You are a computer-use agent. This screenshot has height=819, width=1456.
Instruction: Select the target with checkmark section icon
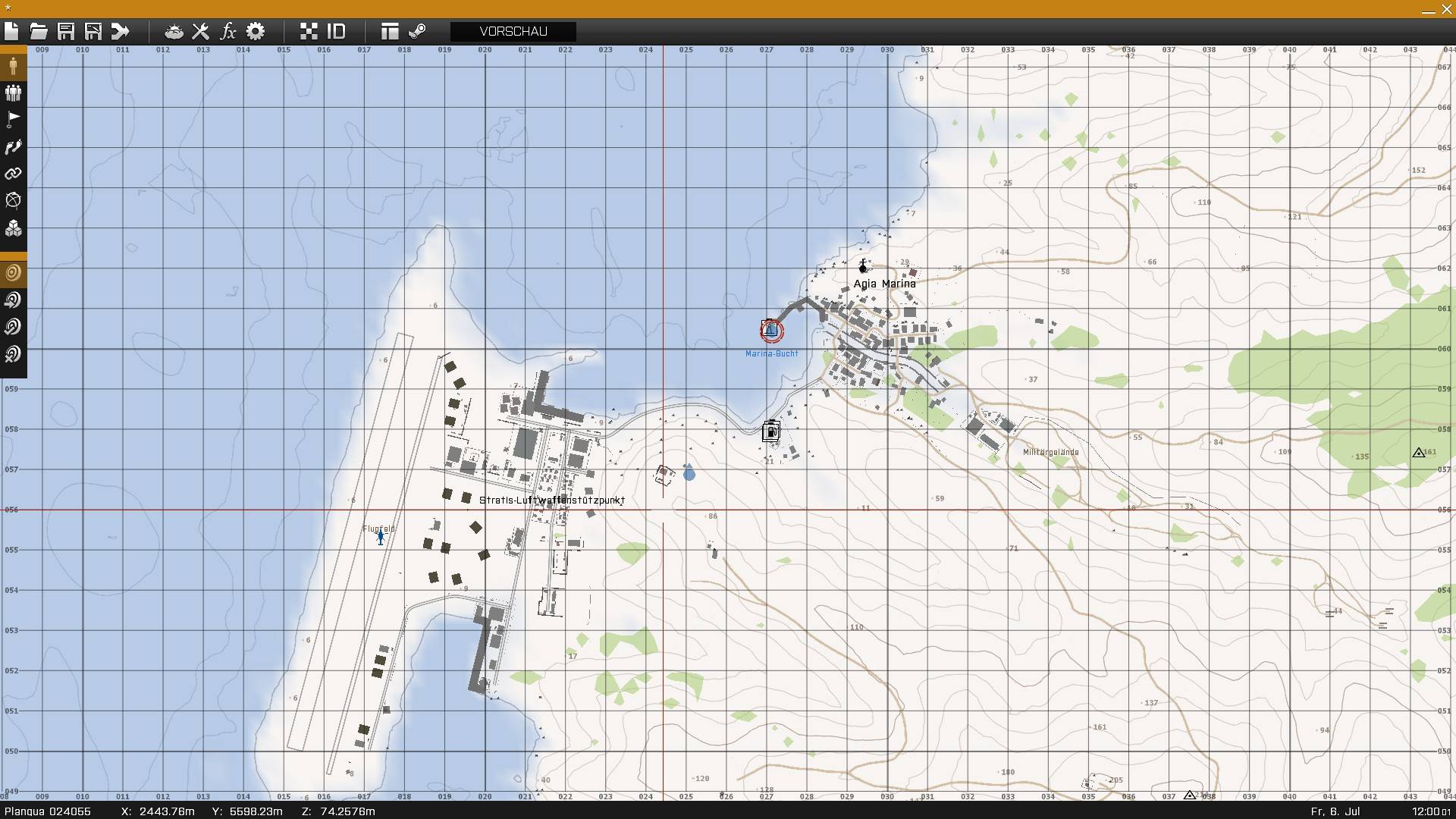coord(13,328)
